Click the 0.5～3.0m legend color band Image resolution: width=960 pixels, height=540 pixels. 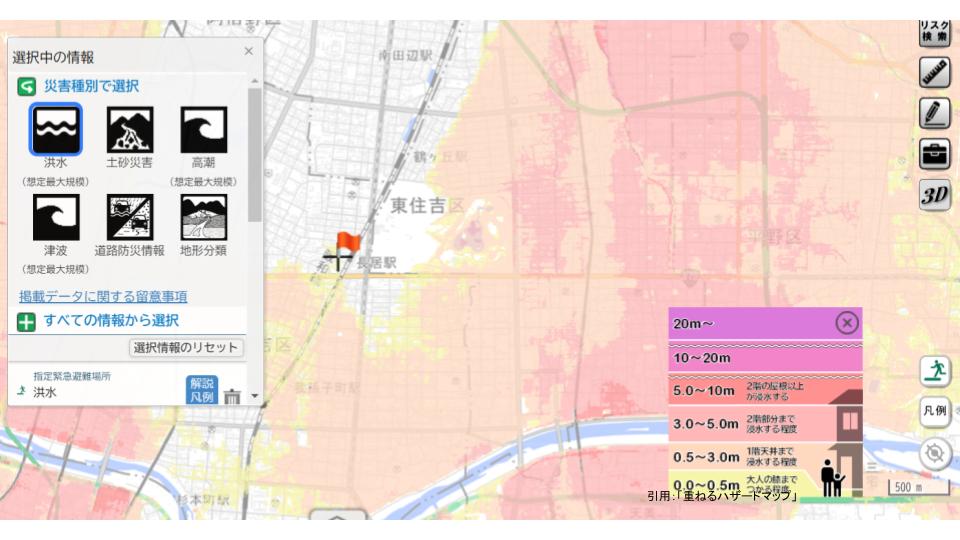click(765, 457)
